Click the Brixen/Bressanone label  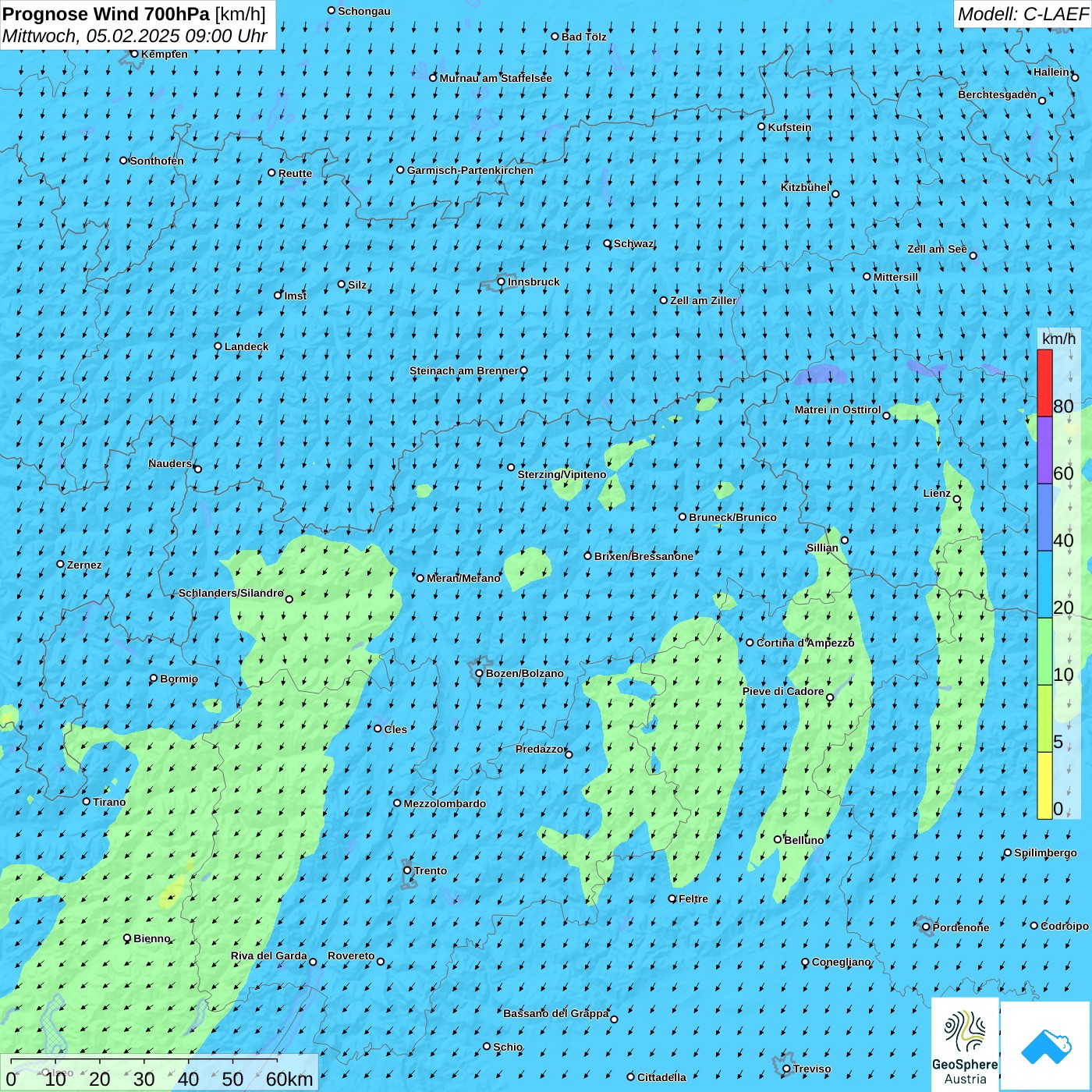[643, 556]
